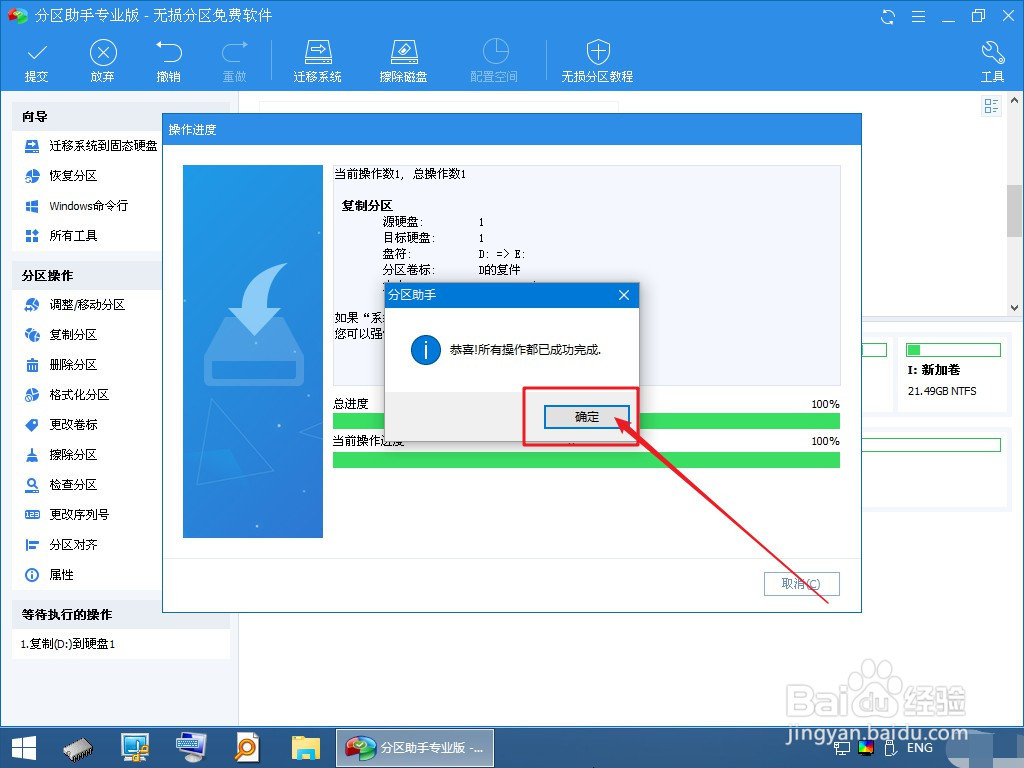Screen dimensions: 1024x768
Task: Select 更改序列号 operation
Action: [67, 515]
